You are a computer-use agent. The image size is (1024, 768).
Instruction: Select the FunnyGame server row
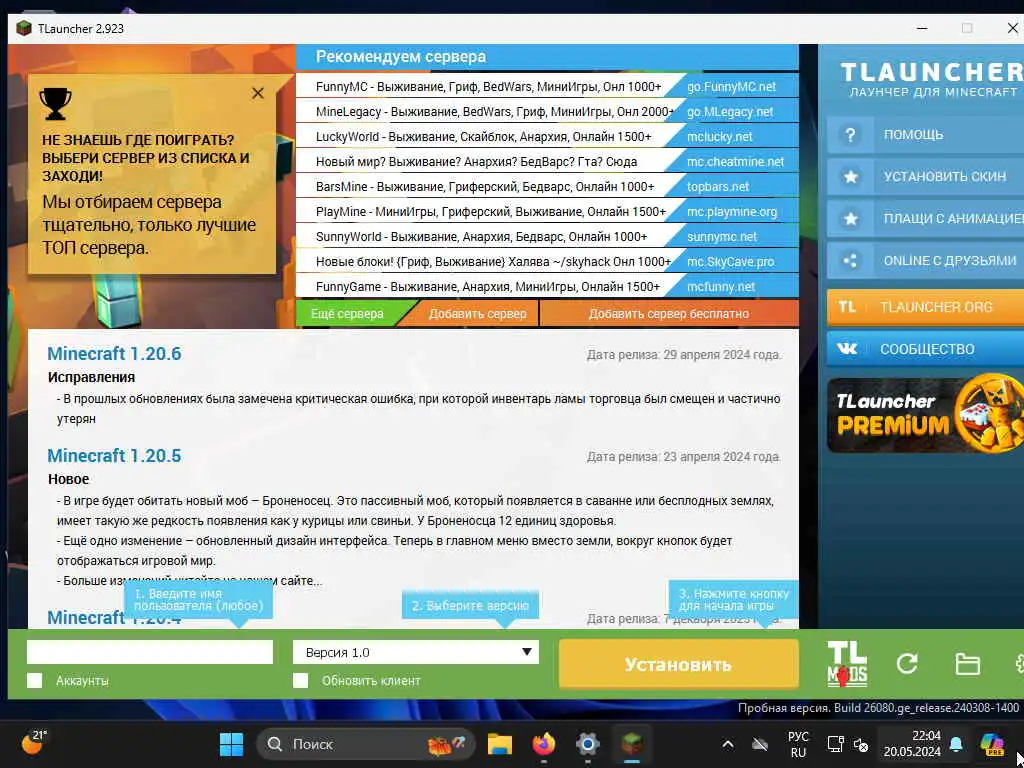(x=547, y=287)
